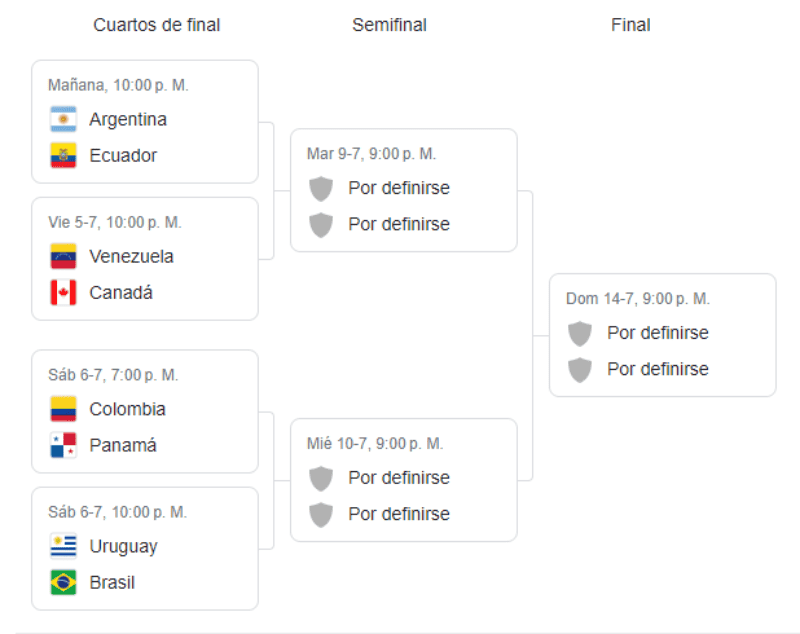800x634 pixels.
Task: Click the bottom shield icon in Mié 10-7 semifinal
Action: [x=321, y=514]
